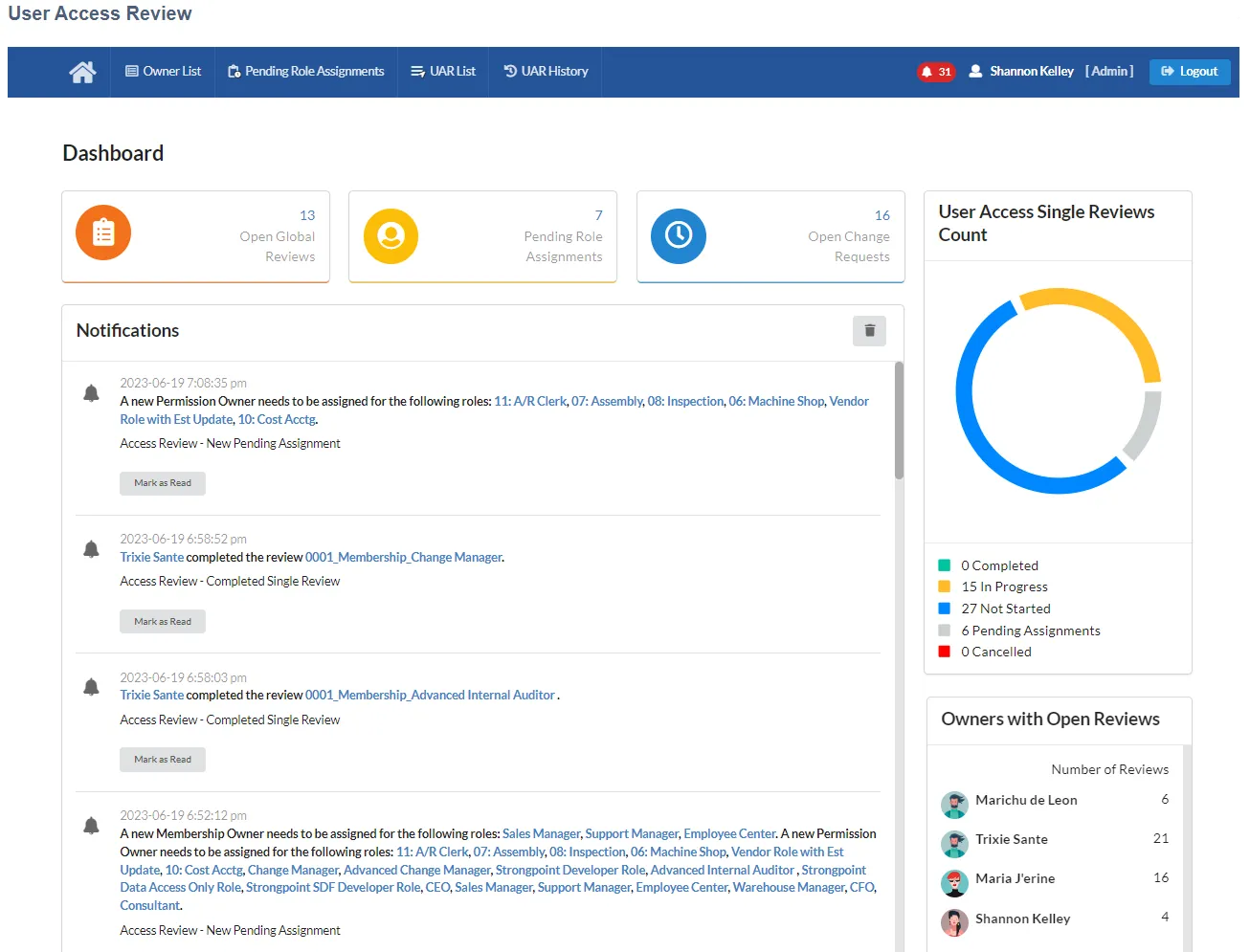This screenshot has width=1250, height=952.
Task: Mark the 6:58:03 pm notification as read
Action: (x=163, y=760)
